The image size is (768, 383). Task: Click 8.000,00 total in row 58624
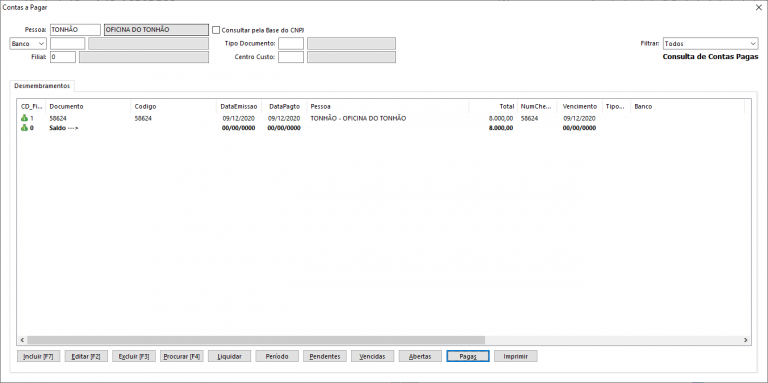point(501,119)
